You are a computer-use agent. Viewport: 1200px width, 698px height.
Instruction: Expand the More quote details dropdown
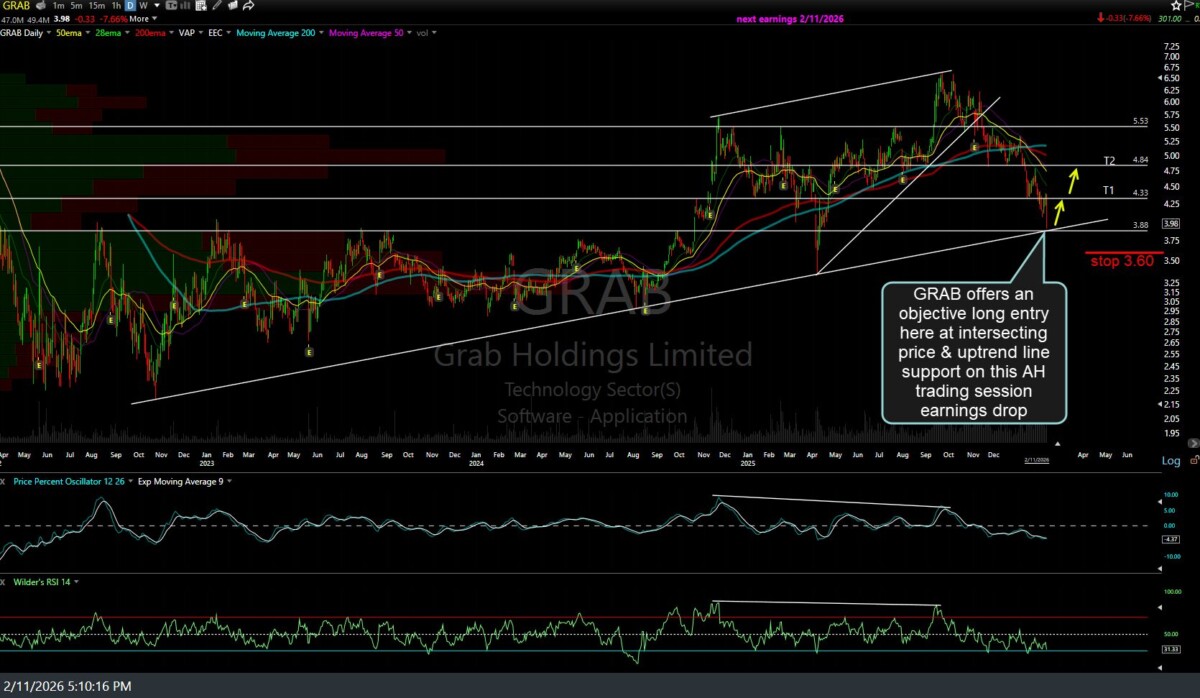(143, 18)
